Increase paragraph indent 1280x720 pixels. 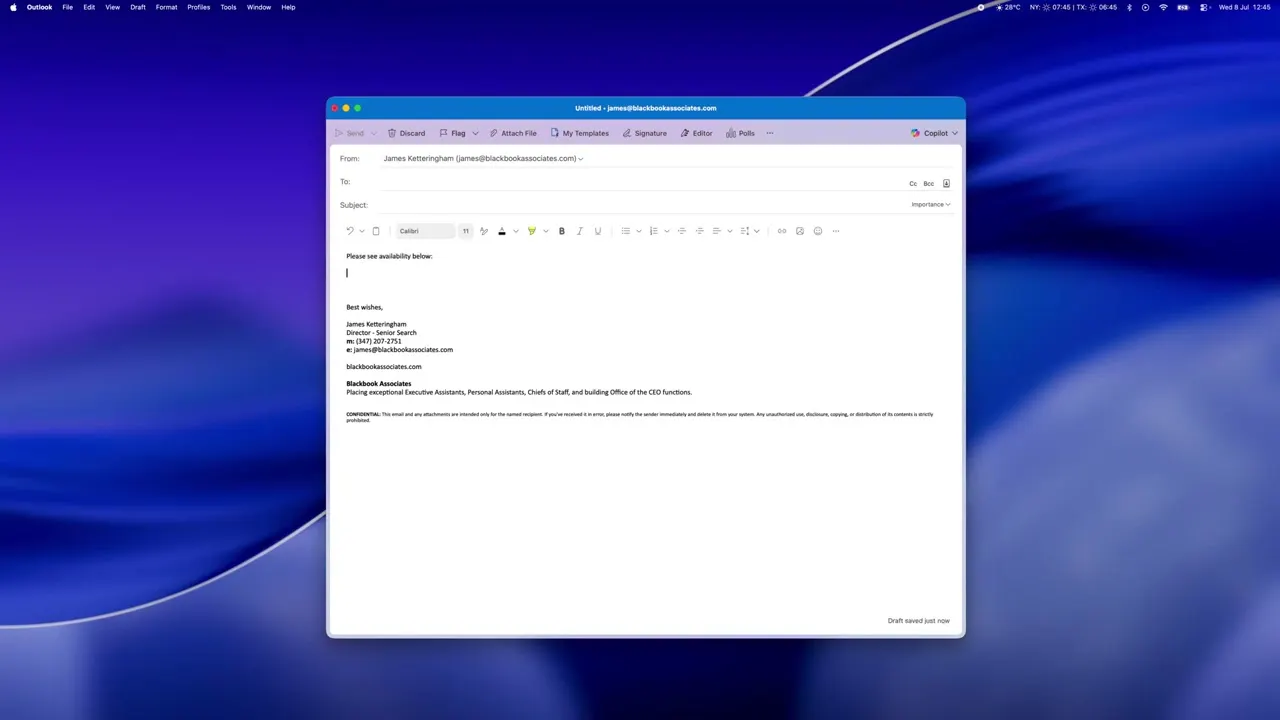pyautogui.click(x=700, y=231)
